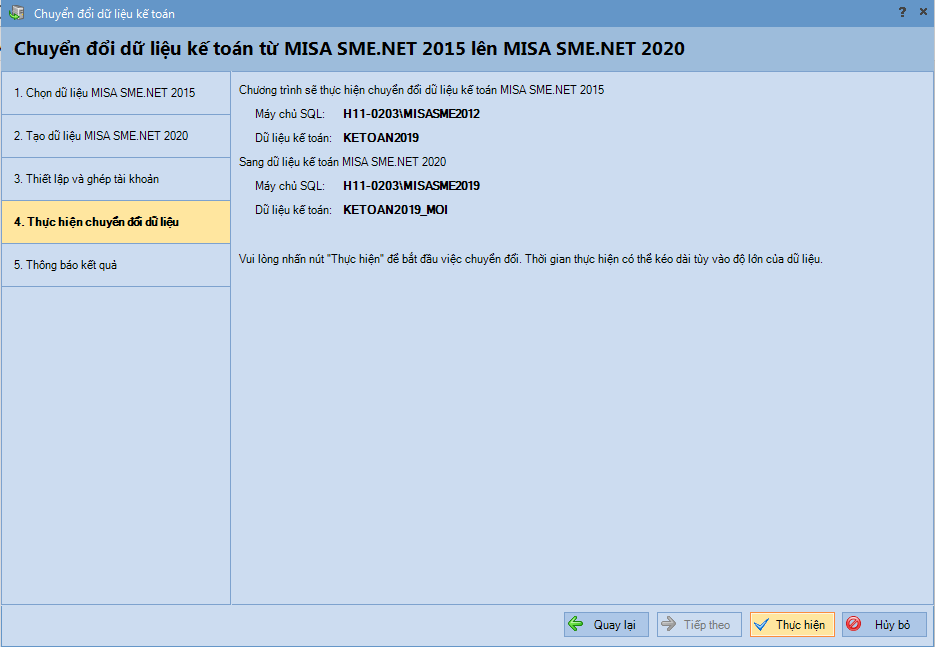Viewport: 935px width, 647px height.
Task: Go back with Quay lại button
Action: click(606, 624)
